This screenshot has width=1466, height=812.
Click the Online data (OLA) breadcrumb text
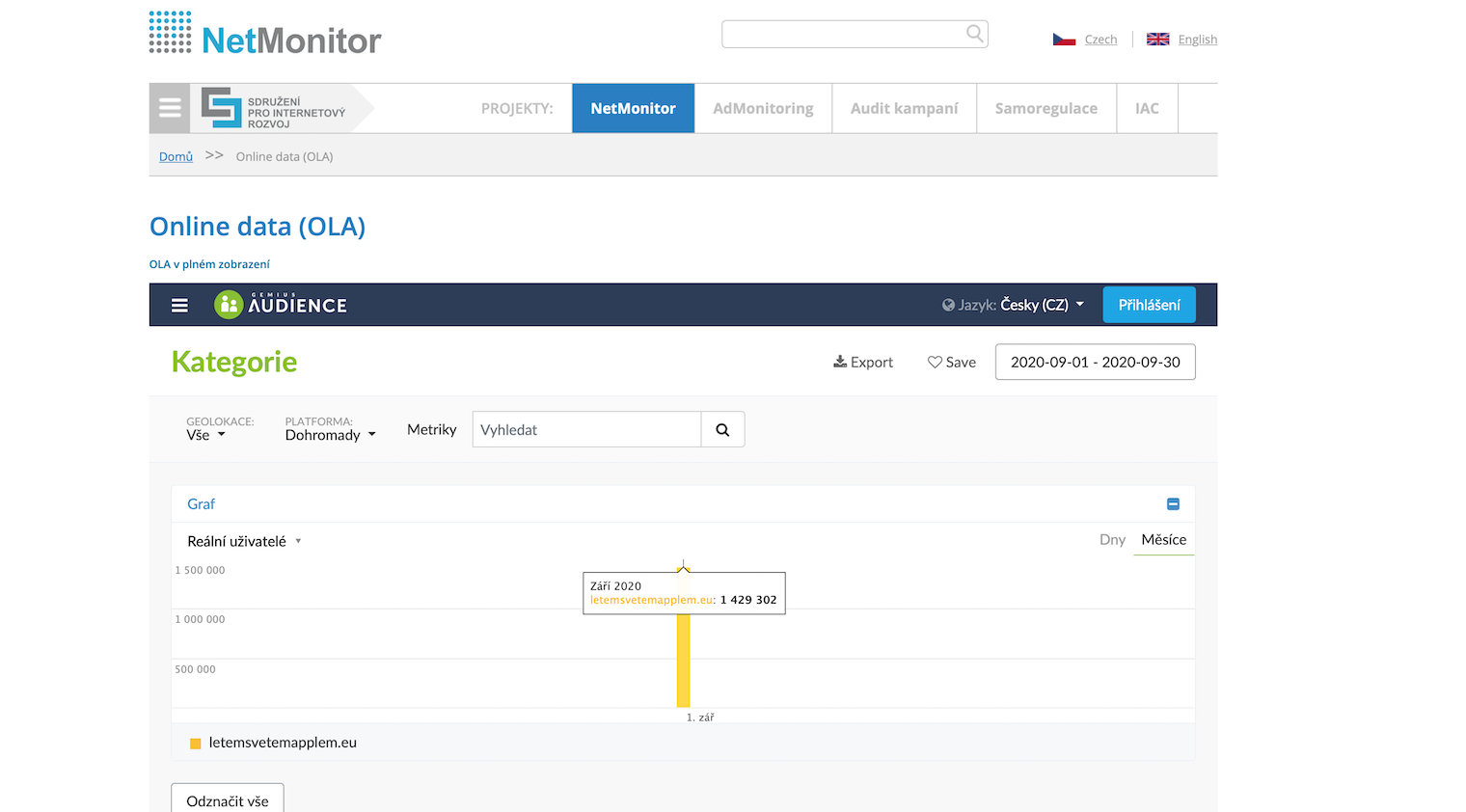click(x=285, y=156)
